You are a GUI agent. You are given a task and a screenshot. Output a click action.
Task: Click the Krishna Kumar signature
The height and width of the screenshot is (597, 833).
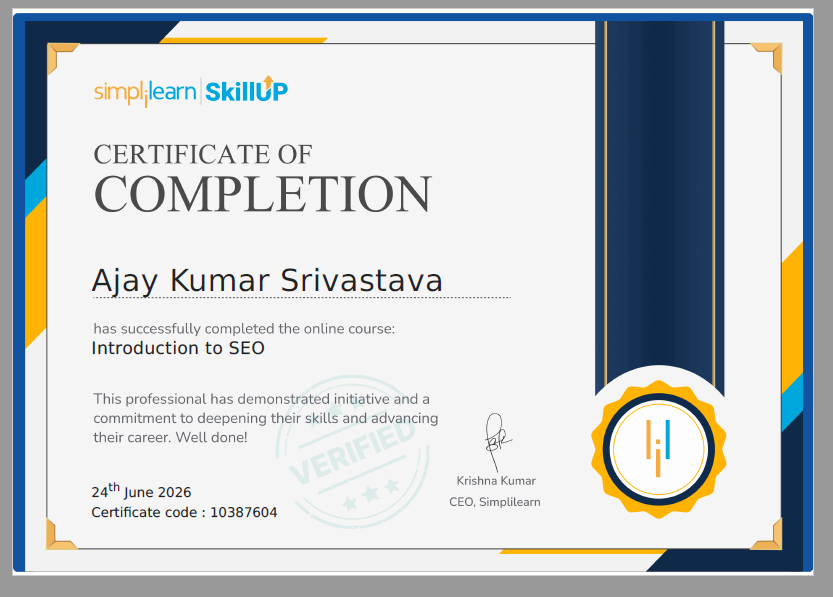tap(498, 442)
